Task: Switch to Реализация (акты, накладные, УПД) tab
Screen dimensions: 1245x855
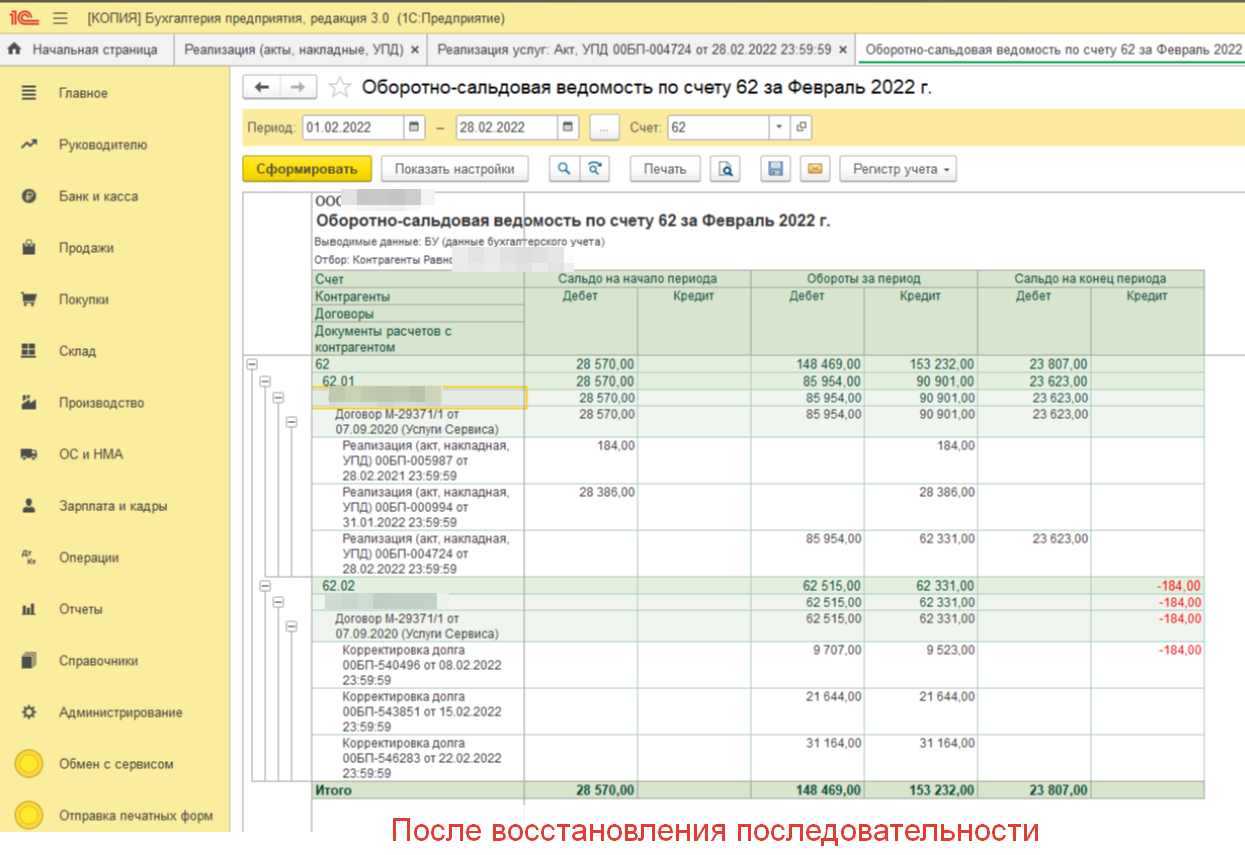Action: [x=292, y=49]
